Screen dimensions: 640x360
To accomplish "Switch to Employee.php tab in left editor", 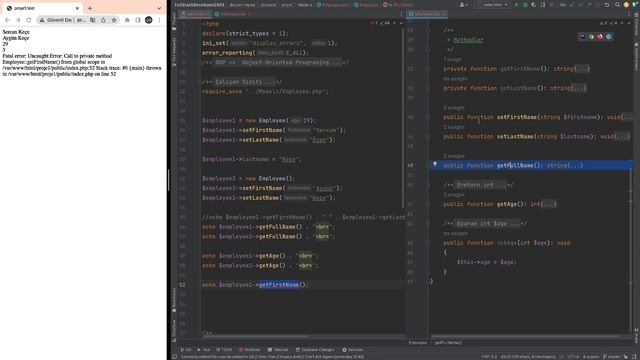I will (x=233, y=14).
